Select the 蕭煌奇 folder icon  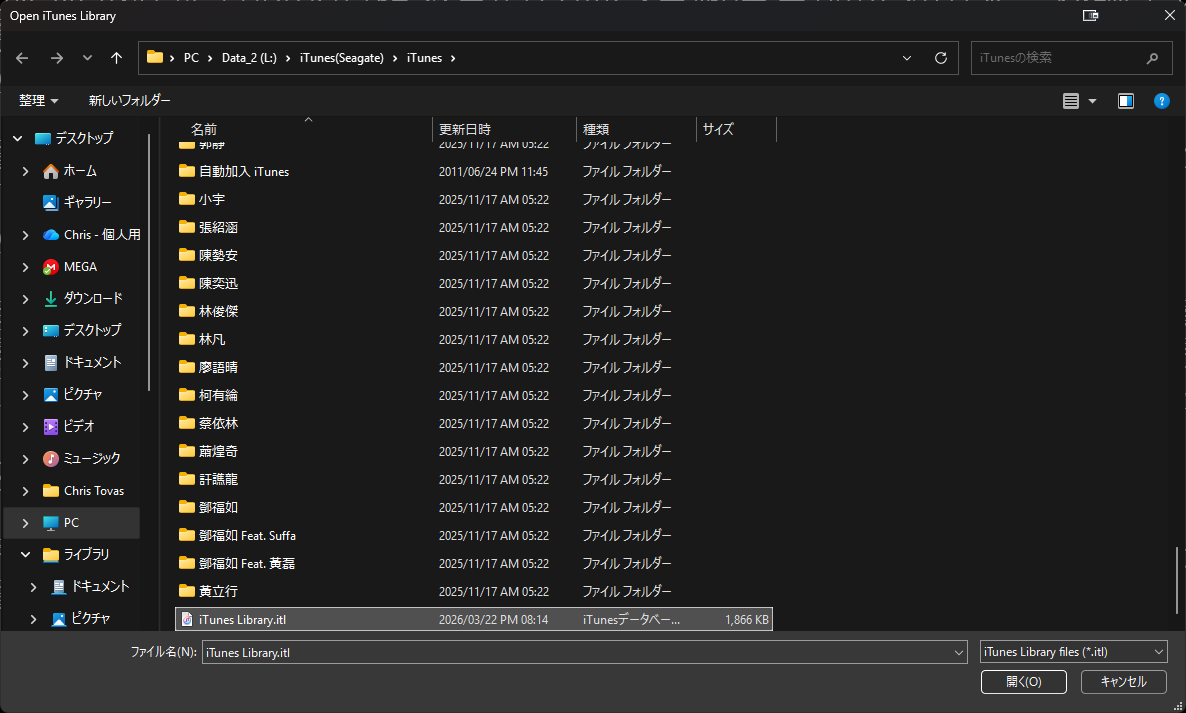pos(187,451)
